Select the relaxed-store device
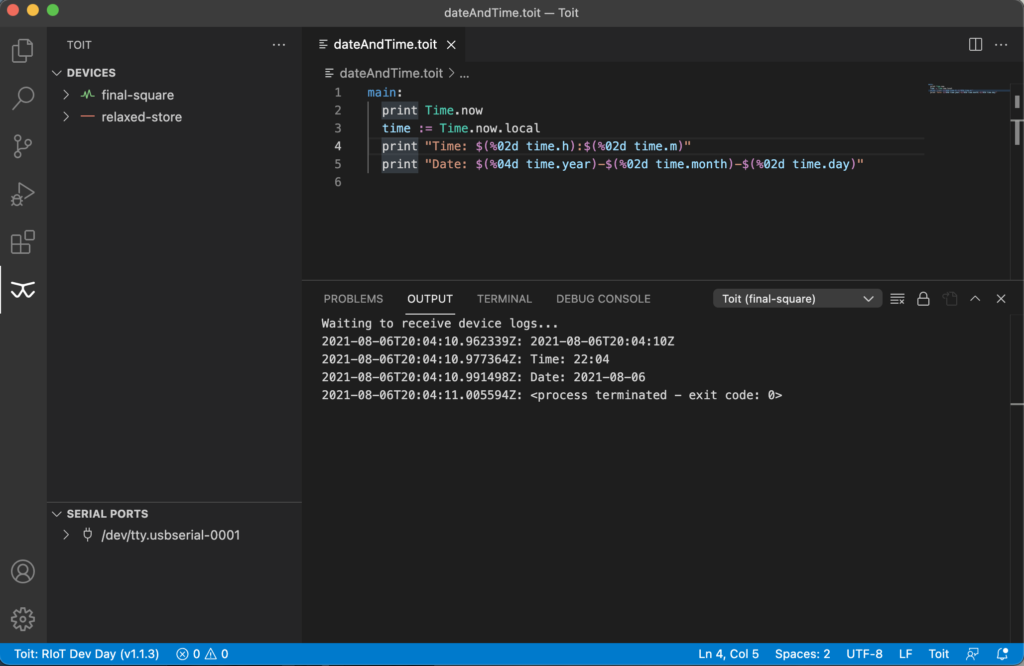 coord(142,117)
